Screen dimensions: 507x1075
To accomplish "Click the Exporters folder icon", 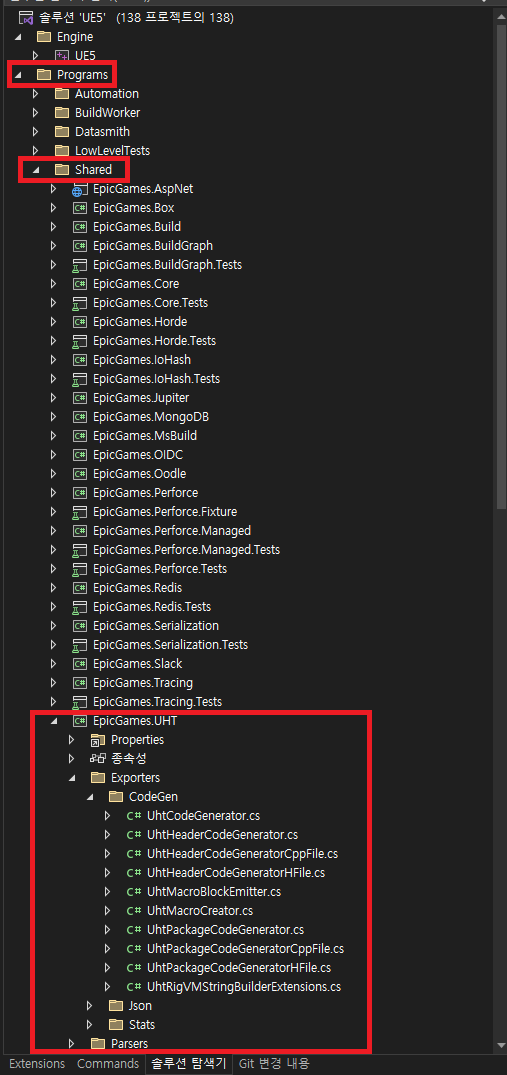I will tap(98, 777).
